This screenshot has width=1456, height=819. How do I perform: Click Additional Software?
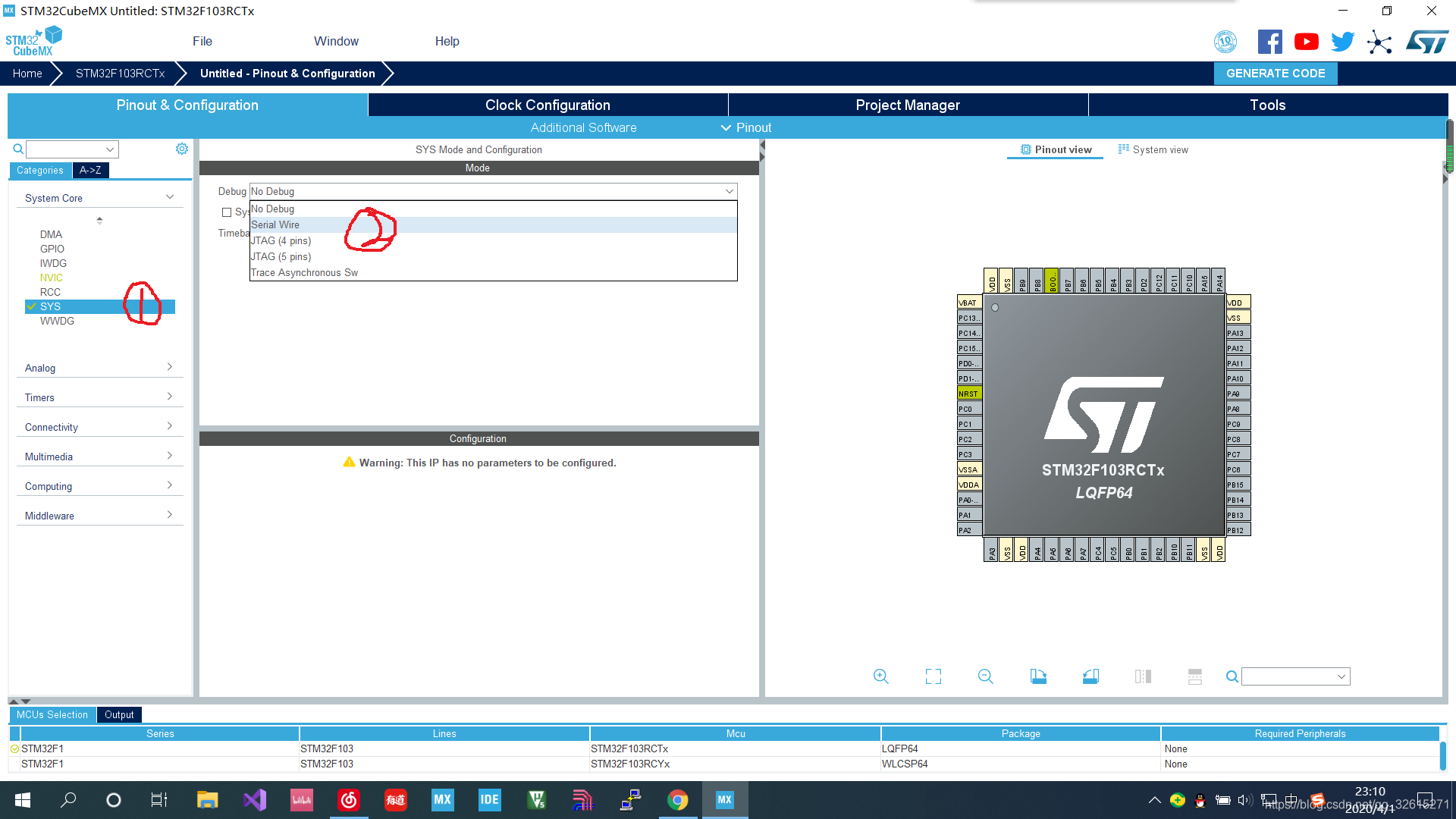(583, 127)
